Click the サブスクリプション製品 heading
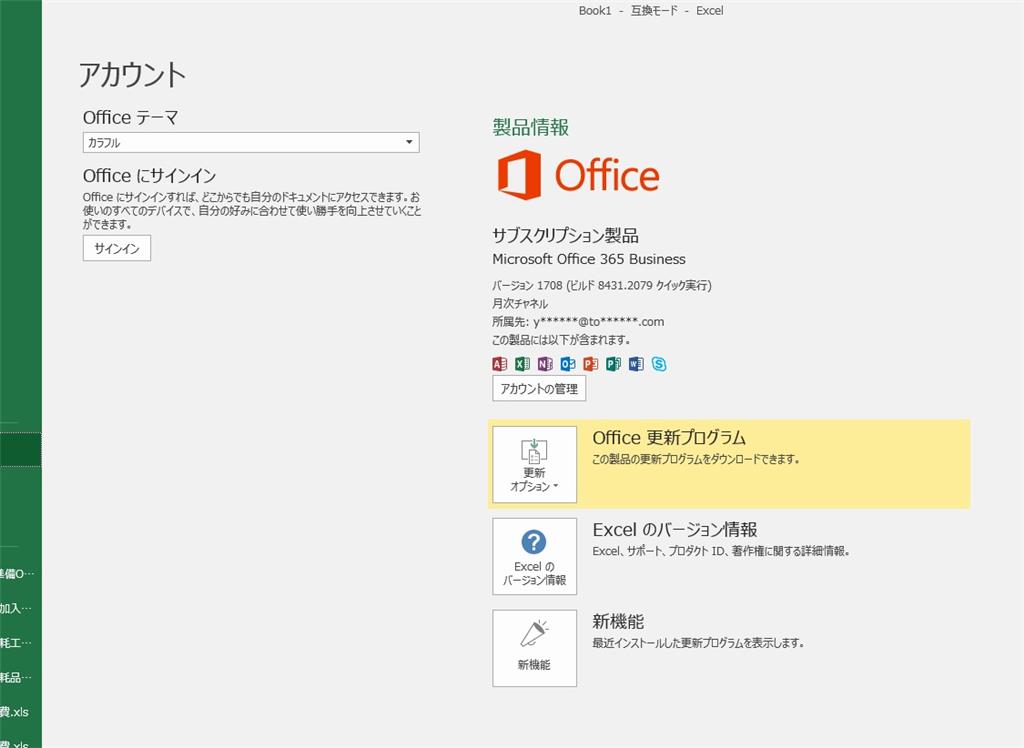This screenshot has width=1024, height=748. [566, 235]
